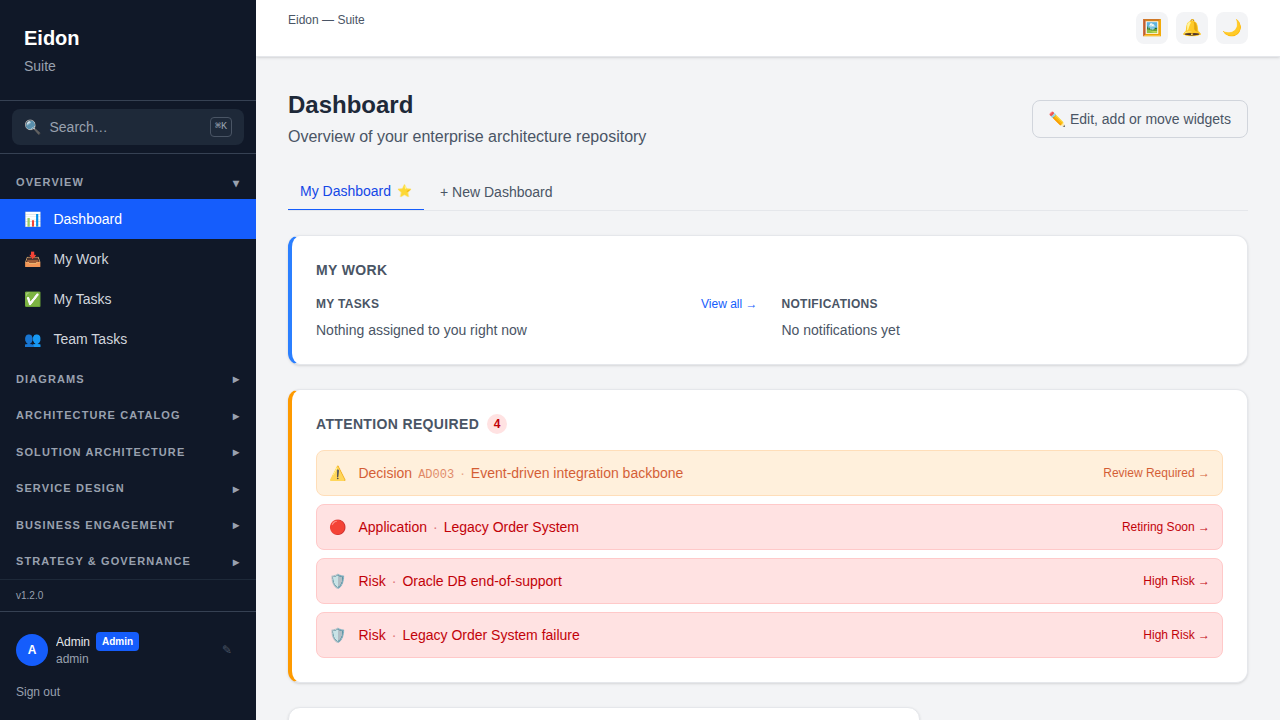Image resolution: width=1280 pixels, height=720 pixels.
Task: Click the Eidon logo title
Action: click(x=52, y=38)
